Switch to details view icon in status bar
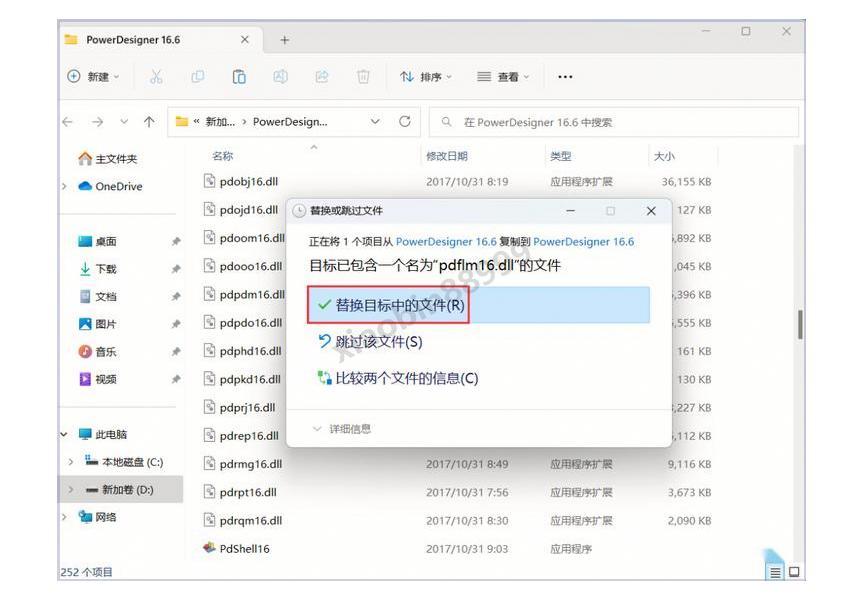This screenshot has width=864, height=601. click(x=775, y=572)
